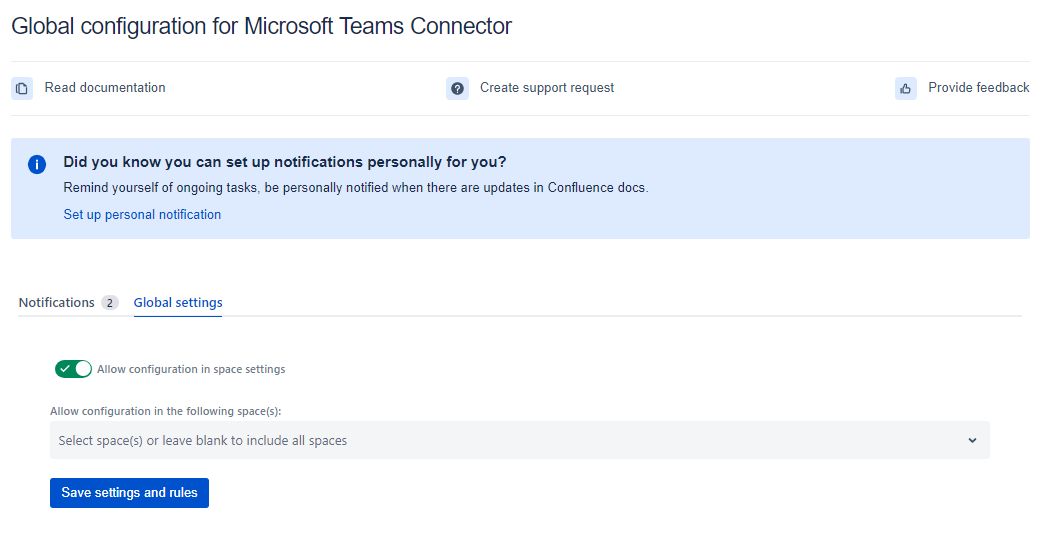Open Set up personal notification link
1052x547 pixels.
142,215
